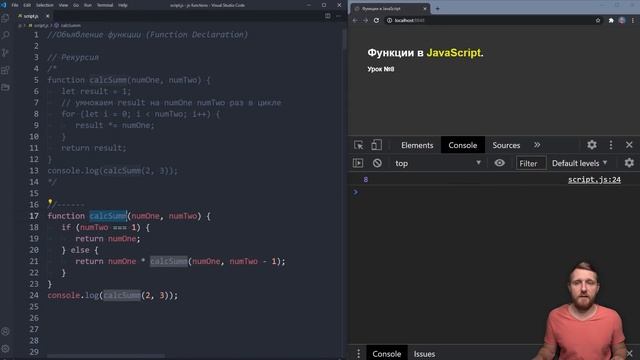Switch to the Console tab in DevTools

pos(462,145)
